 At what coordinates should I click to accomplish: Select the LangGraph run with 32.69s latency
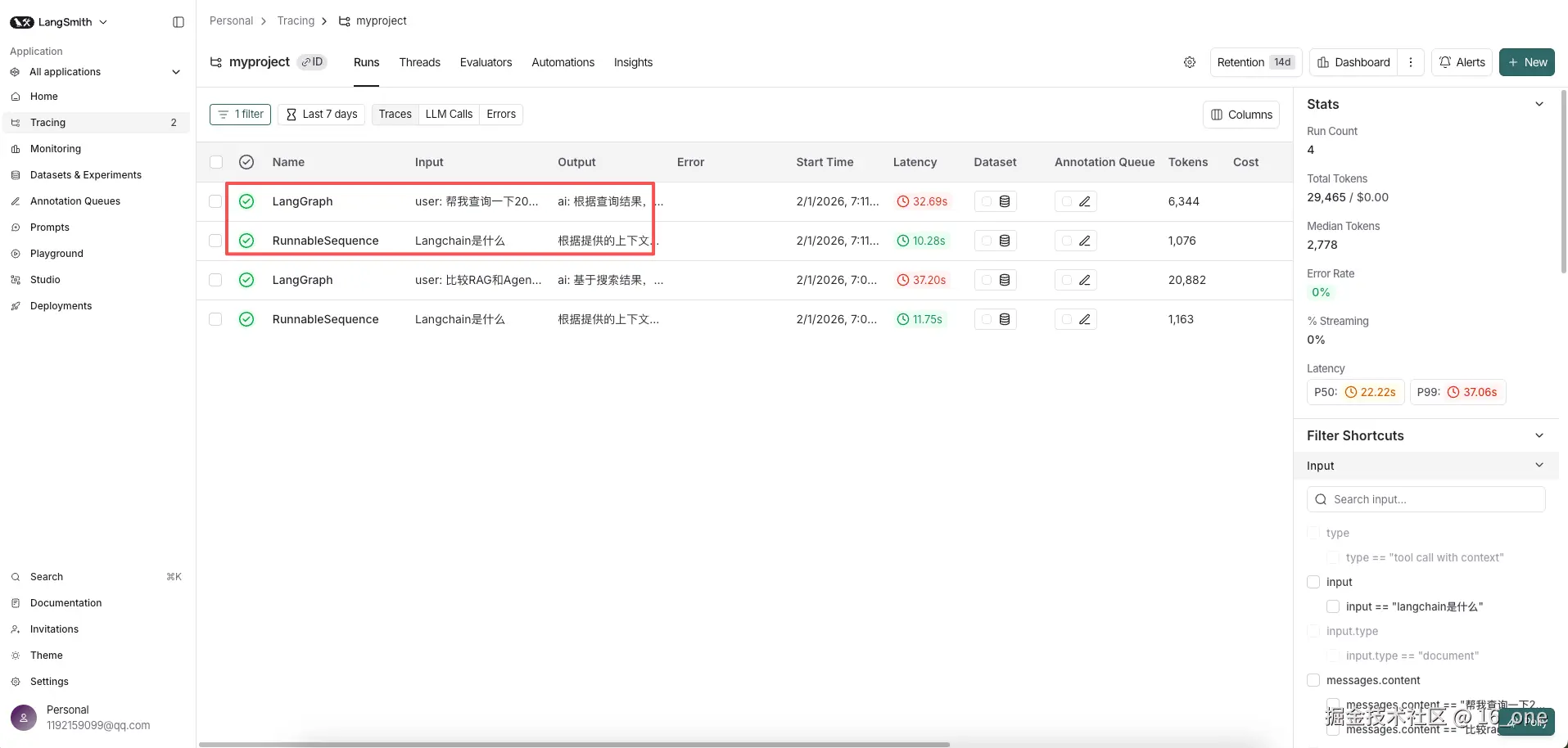click(215, 201)
